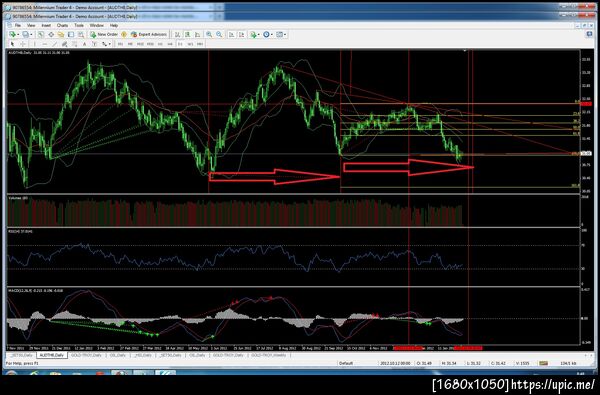The height and width of the screenshot is (395, 600).
Task: Open the Window menu
Action: (x=96, y=25)
